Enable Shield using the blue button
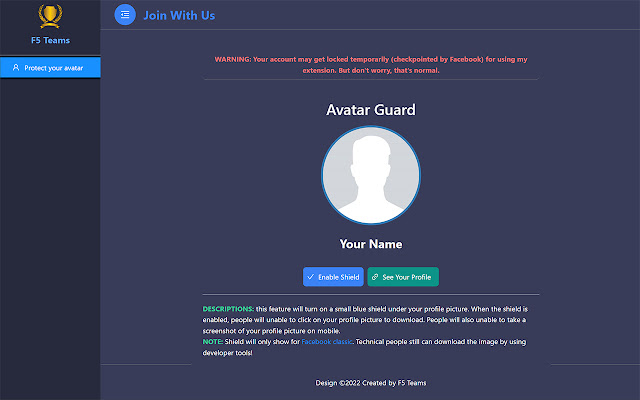Image resolution: width=640 pixels, height=400 pixels. click(x=333, y=276)
